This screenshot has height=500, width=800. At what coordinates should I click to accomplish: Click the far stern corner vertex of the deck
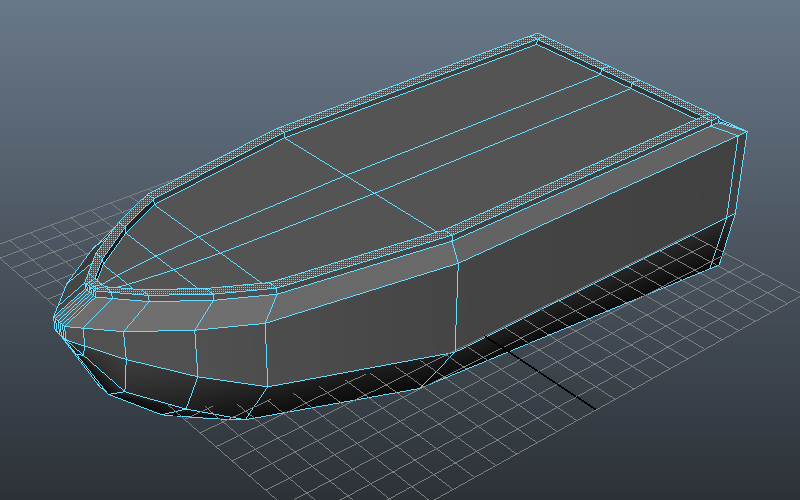(x=537, y=38)
